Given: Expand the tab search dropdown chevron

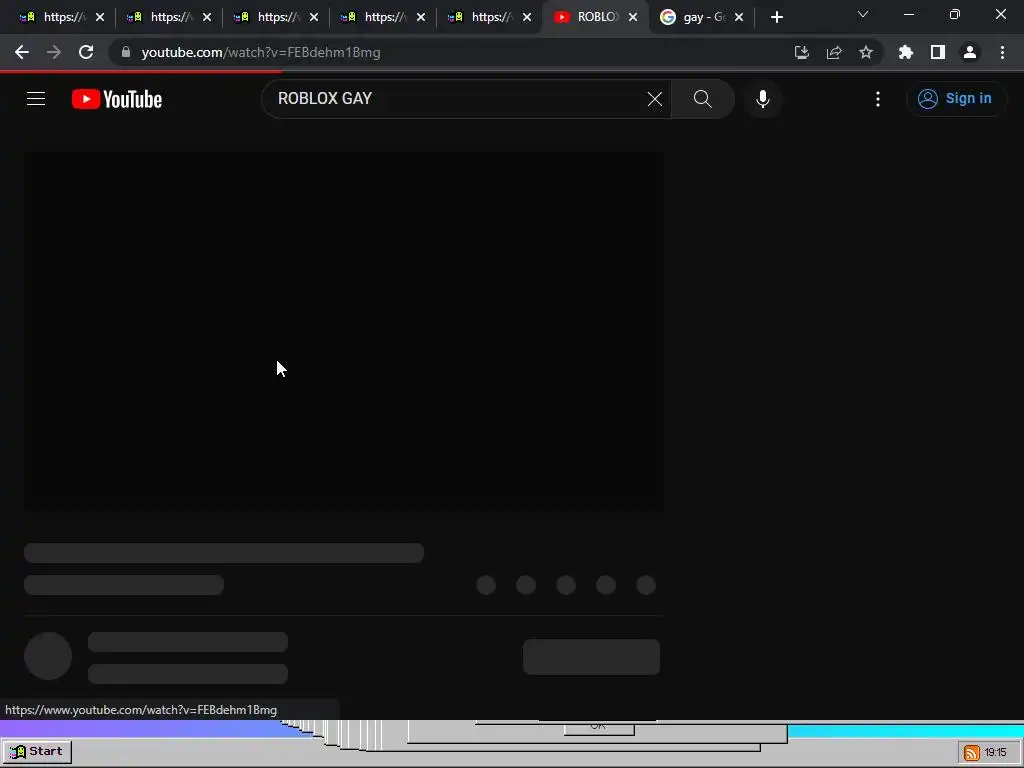Looking at the screenshot, I should (x=863, y=14).
